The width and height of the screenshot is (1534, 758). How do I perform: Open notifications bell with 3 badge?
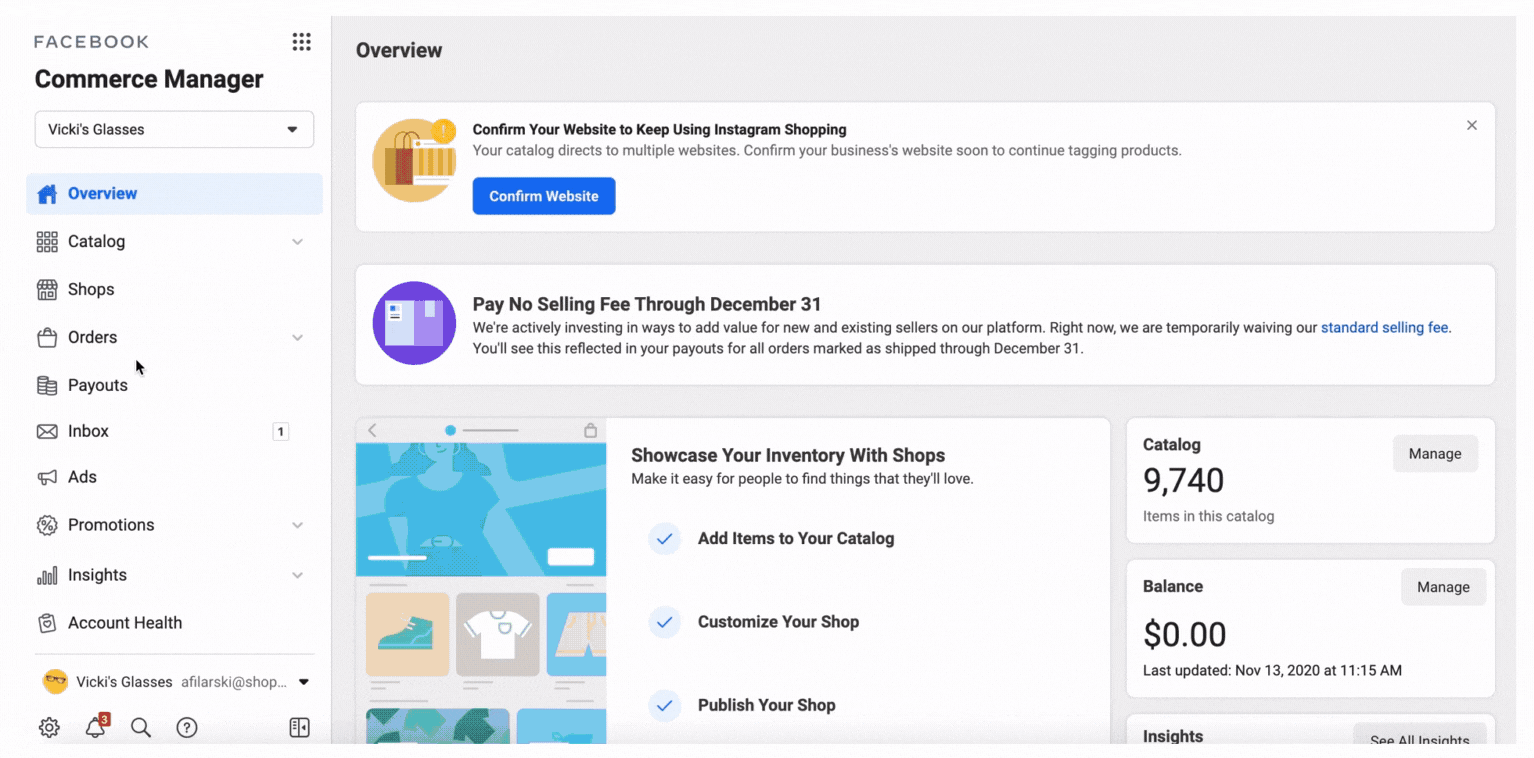point(96,726)
